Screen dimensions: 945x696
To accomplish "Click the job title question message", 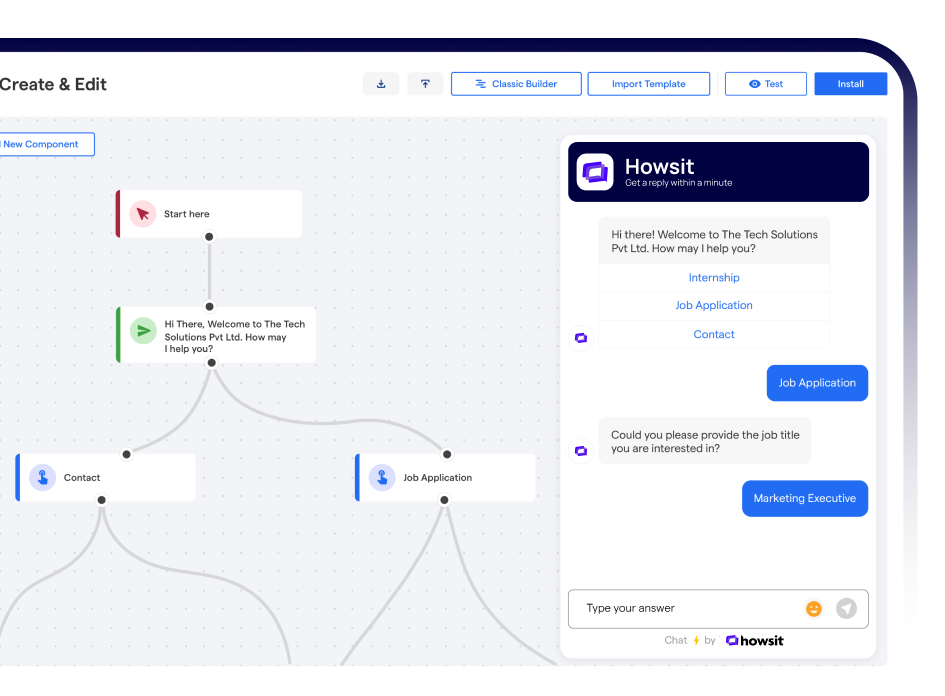I will pos(705,441).
